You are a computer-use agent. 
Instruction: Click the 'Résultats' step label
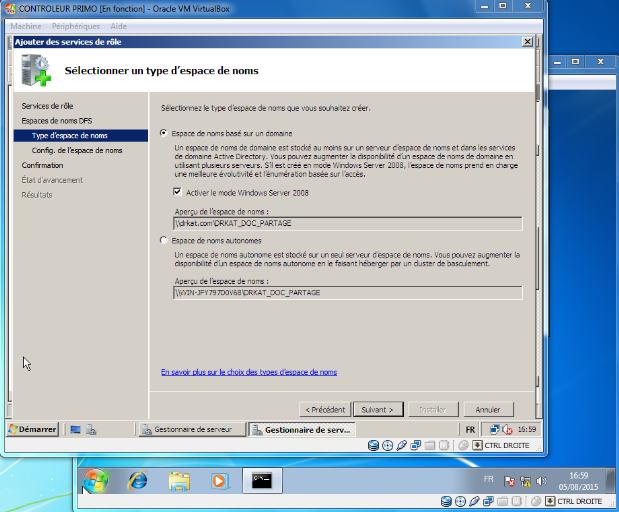click(x=37, y=195)
